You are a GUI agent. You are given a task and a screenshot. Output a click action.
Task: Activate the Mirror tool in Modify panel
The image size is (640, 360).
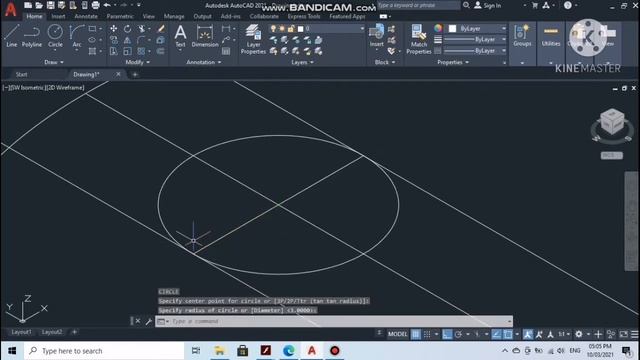click(x=127, y=40)
